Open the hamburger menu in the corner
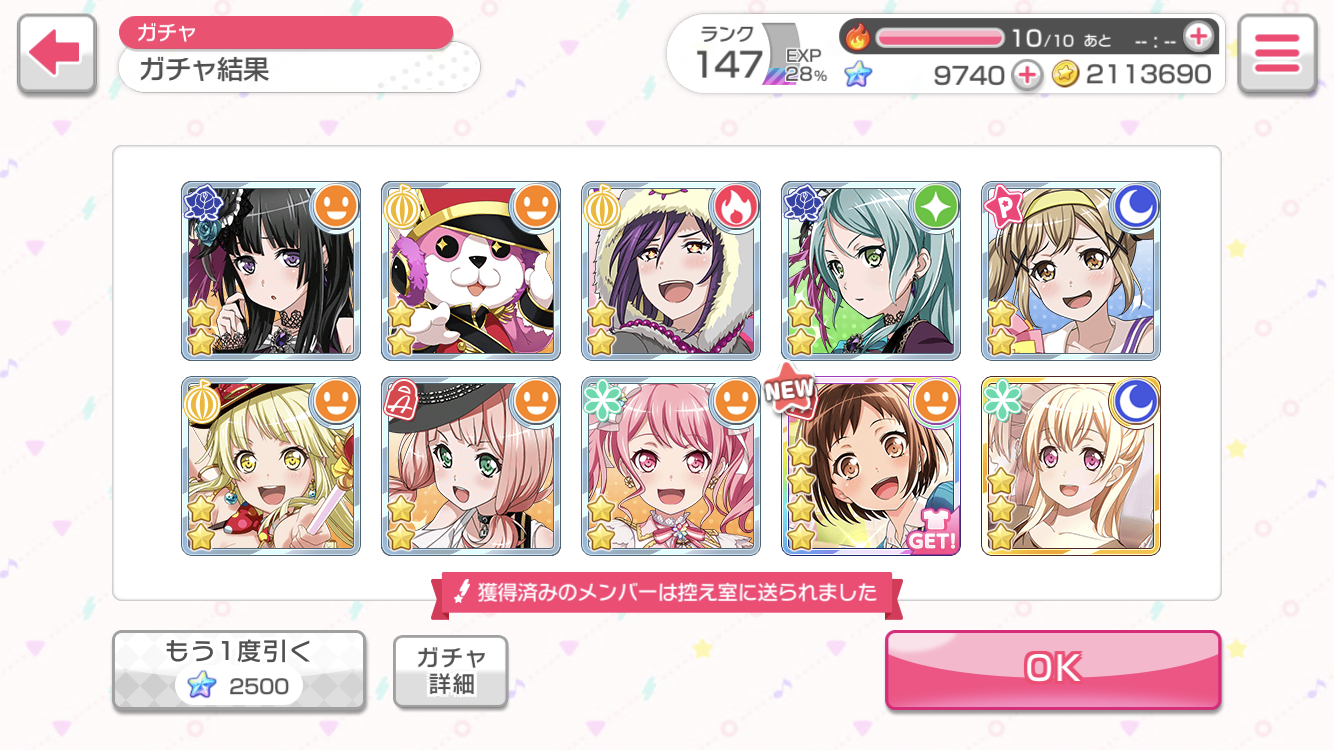 tap(1276, 55)
